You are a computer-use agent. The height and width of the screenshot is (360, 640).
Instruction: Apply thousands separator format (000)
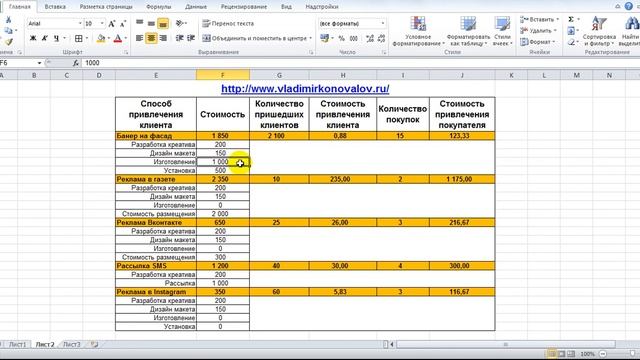tap(353, 38)
